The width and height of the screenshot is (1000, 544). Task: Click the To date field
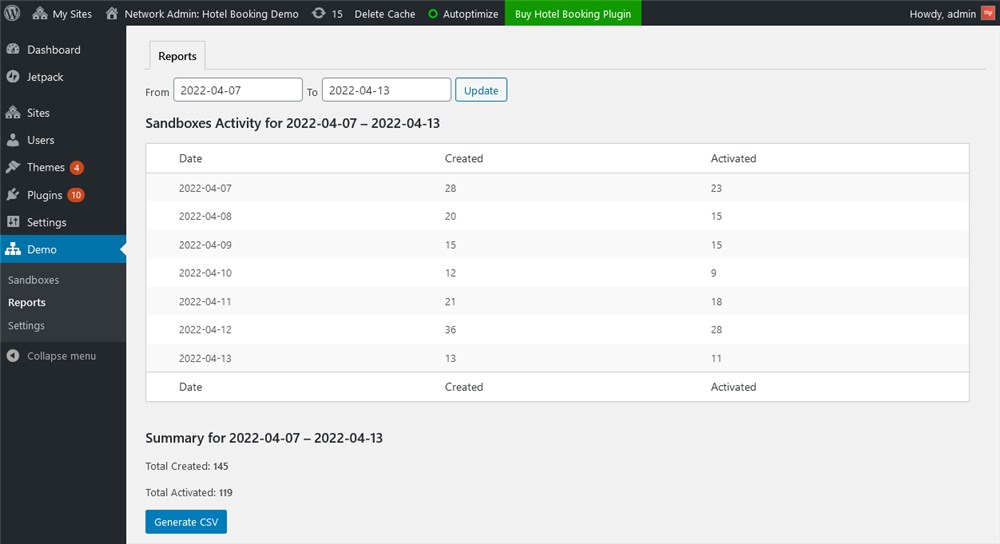[386, 90]
